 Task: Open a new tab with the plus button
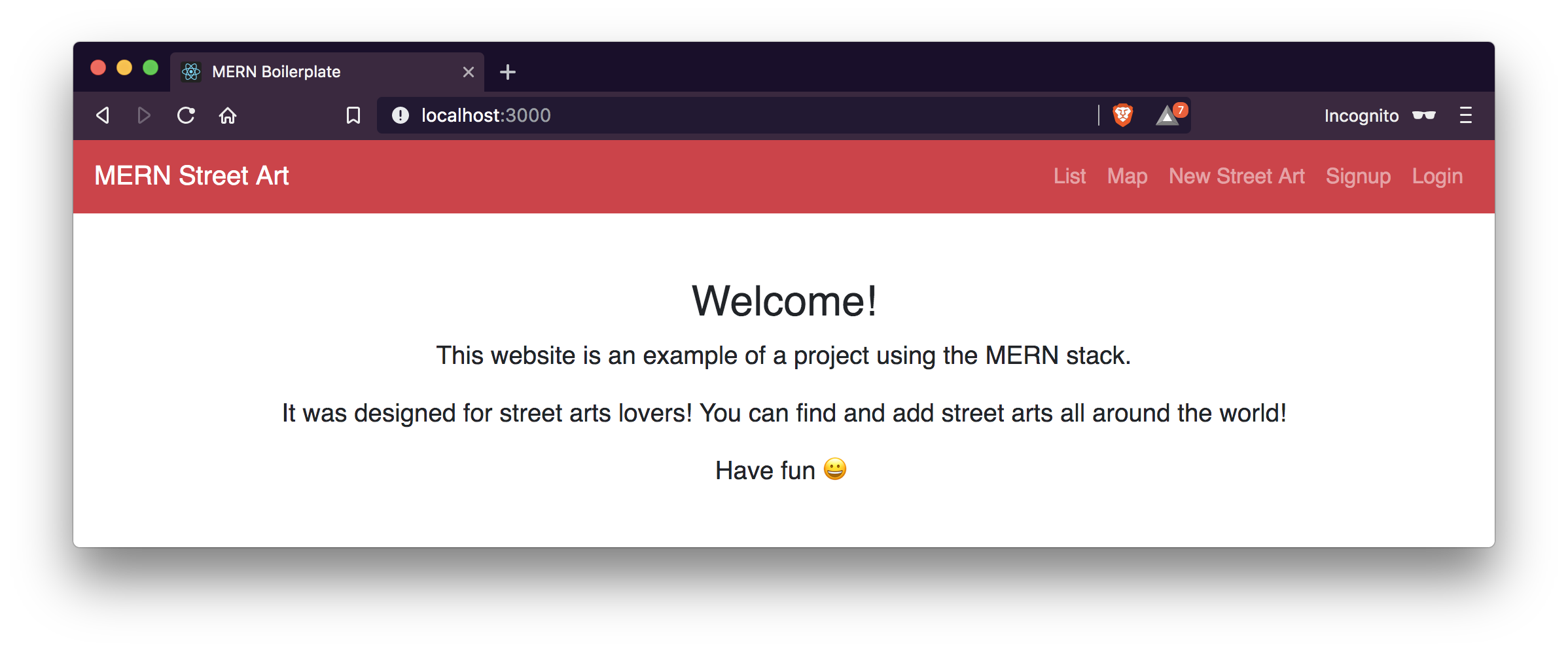pos(508,72)
